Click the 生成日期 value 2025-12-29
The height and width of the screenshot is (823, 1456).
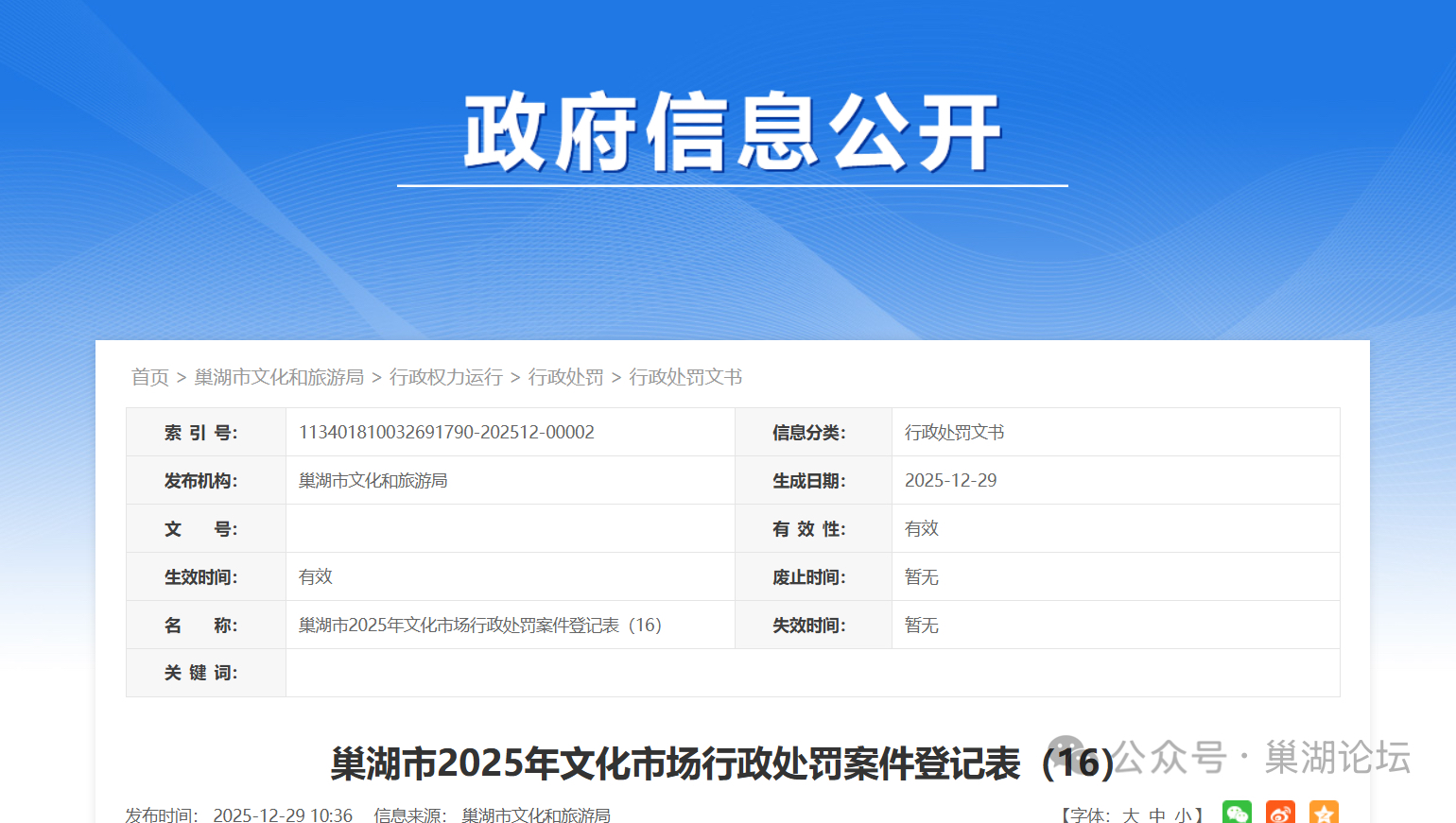[x=950, y=480]
